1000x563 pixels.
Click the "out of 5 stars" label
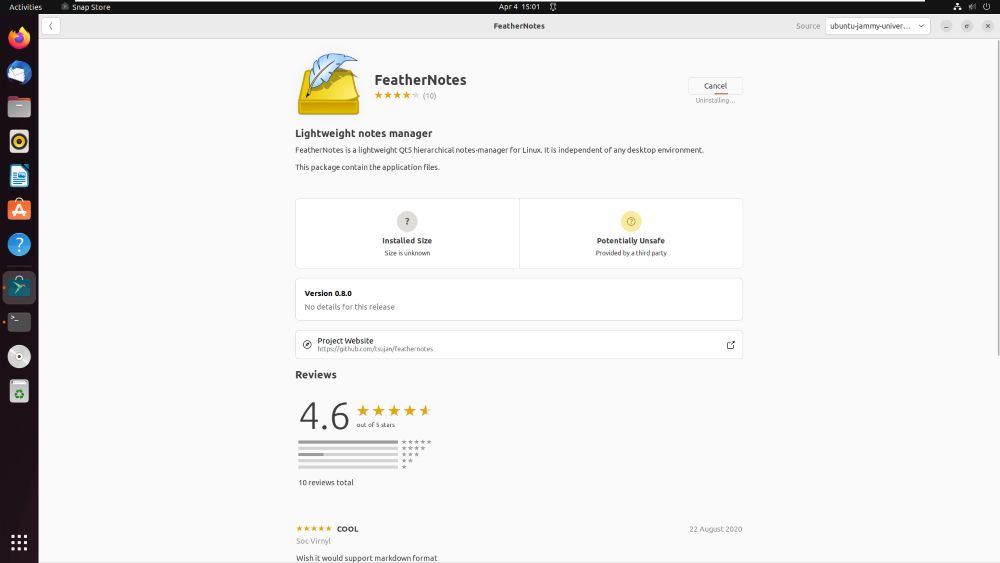point(376,425)
